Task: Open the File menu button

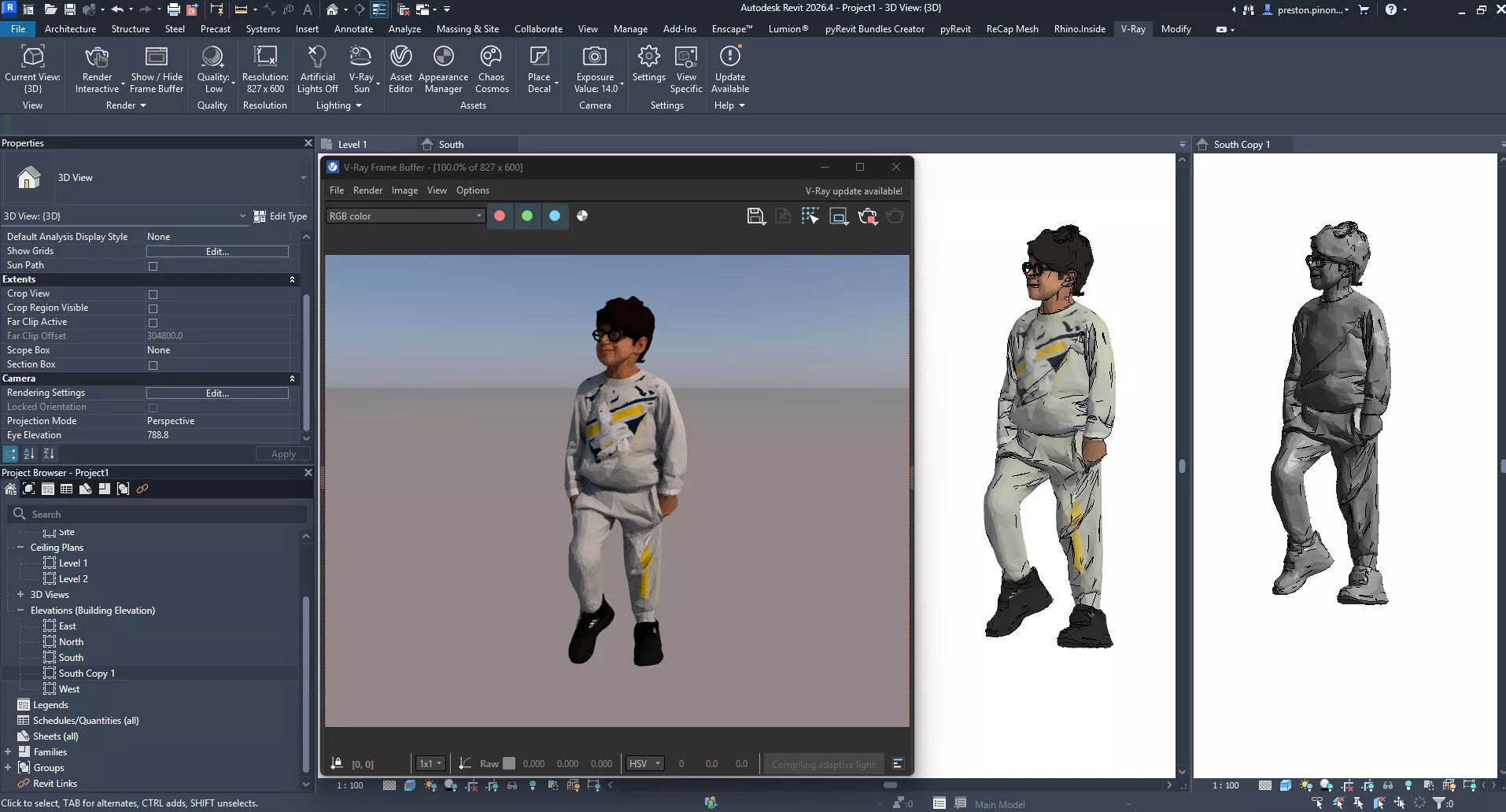Action: pyautogui.click(x=18, y=29)
